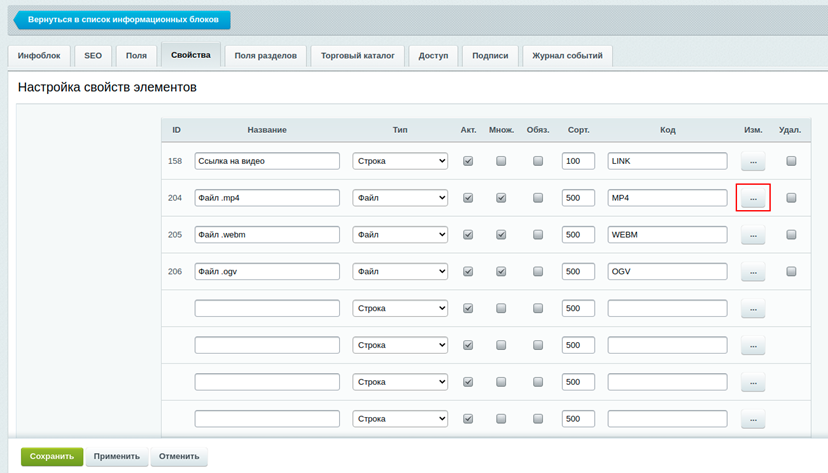The height and width of the screenshot is (473, 828).
Task: Click edit button in last empty row
Action: tap(752, 419)
